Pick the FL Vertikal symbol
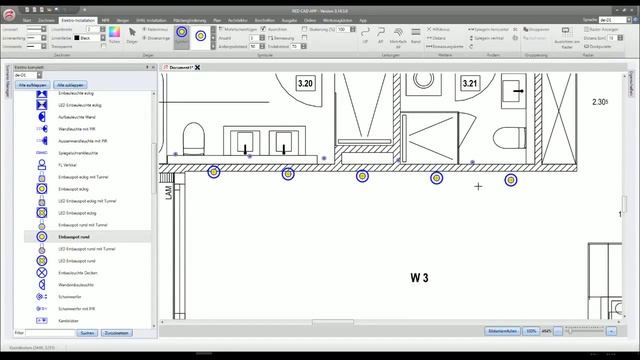640x360 pixels. coord(42,165)
